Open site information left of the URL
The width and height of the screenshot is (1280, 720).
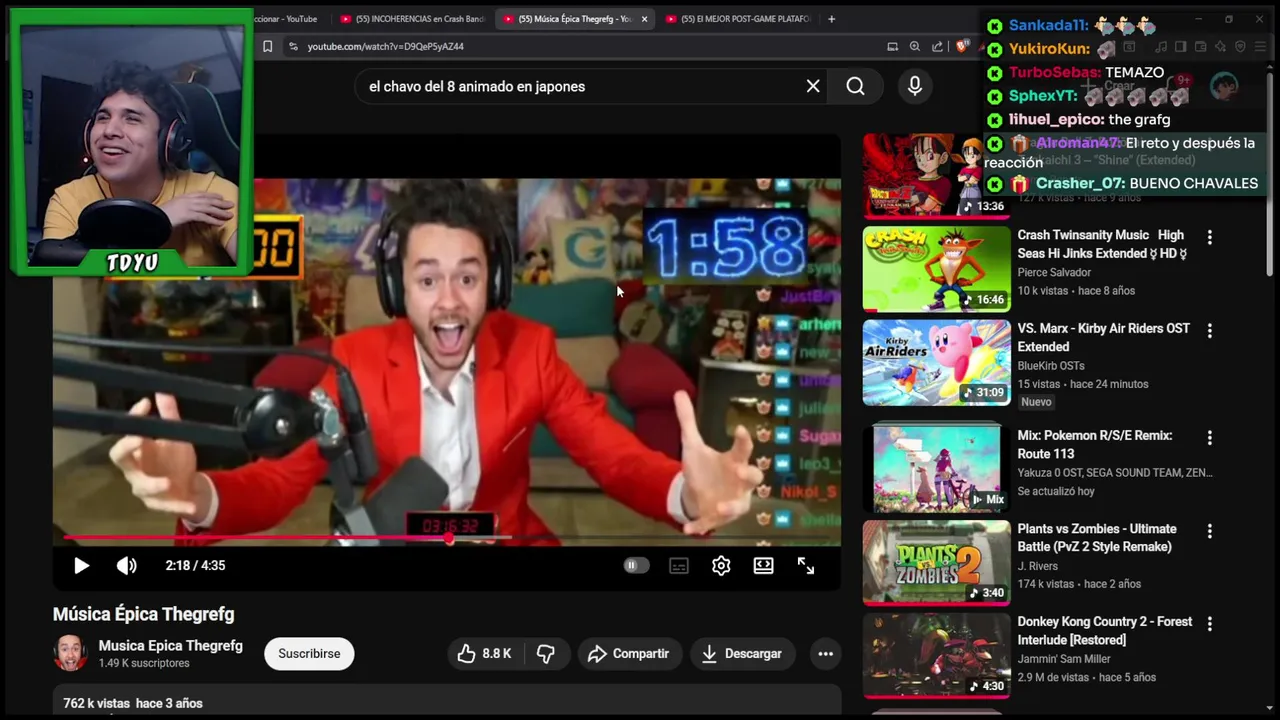[293, 46]
